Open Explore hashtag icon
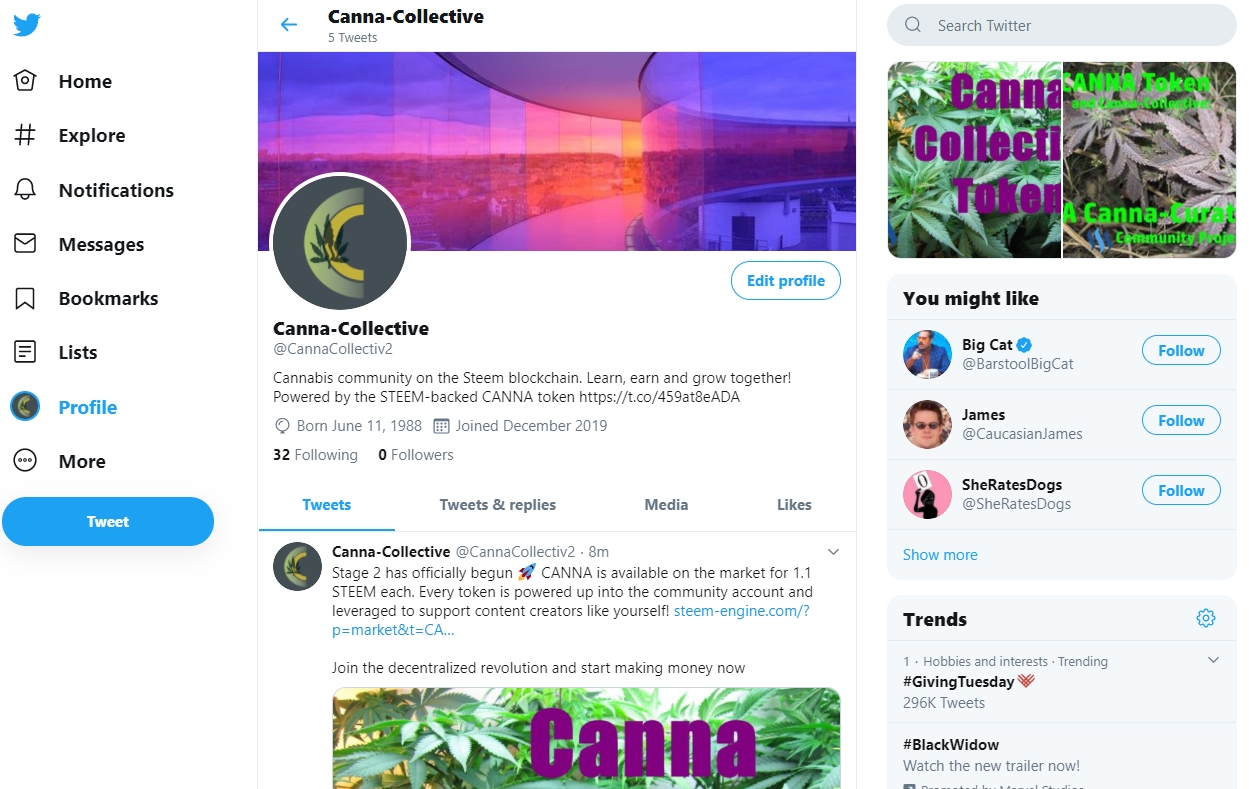 click(25, 135)
